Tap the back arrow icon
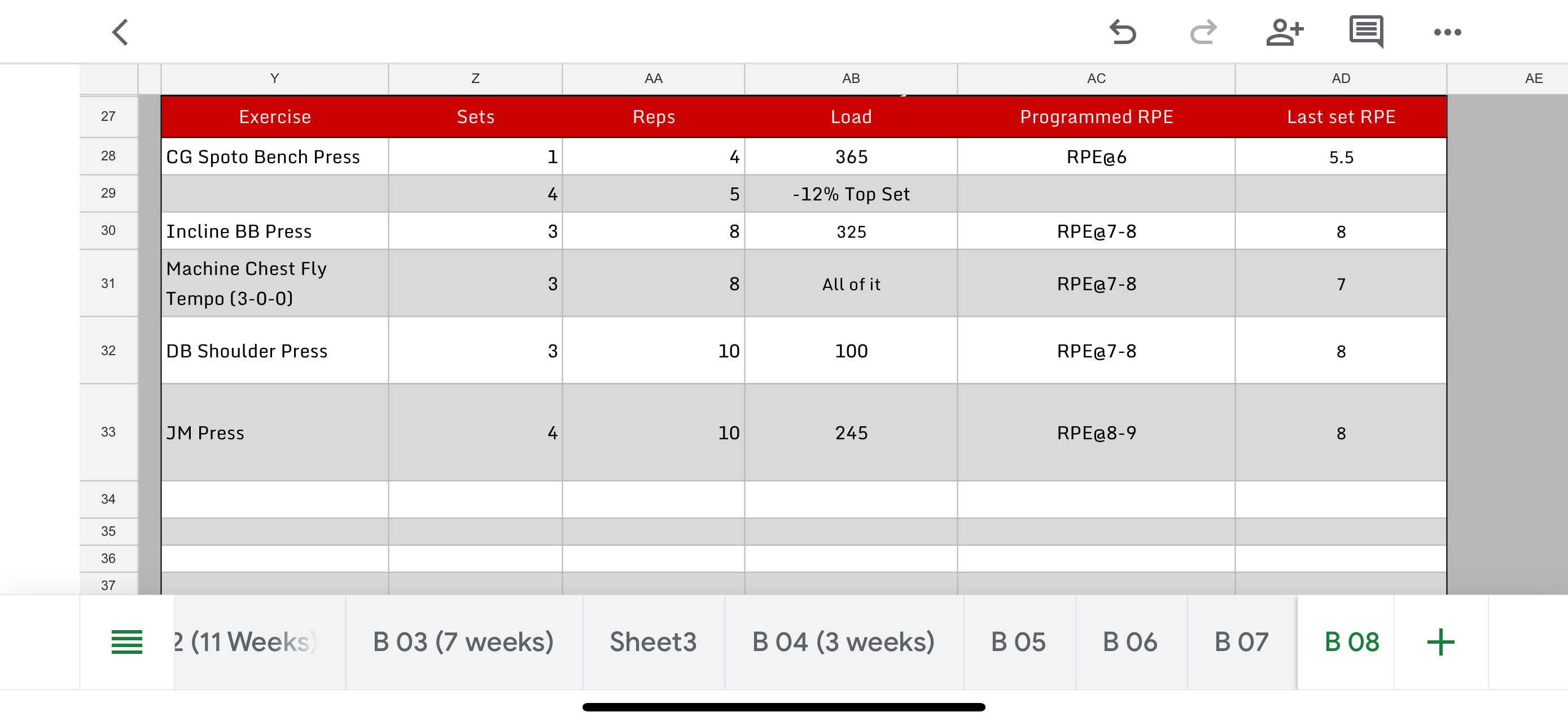The height and width of the screenshot is (725, 1568). tap(121, 32)
